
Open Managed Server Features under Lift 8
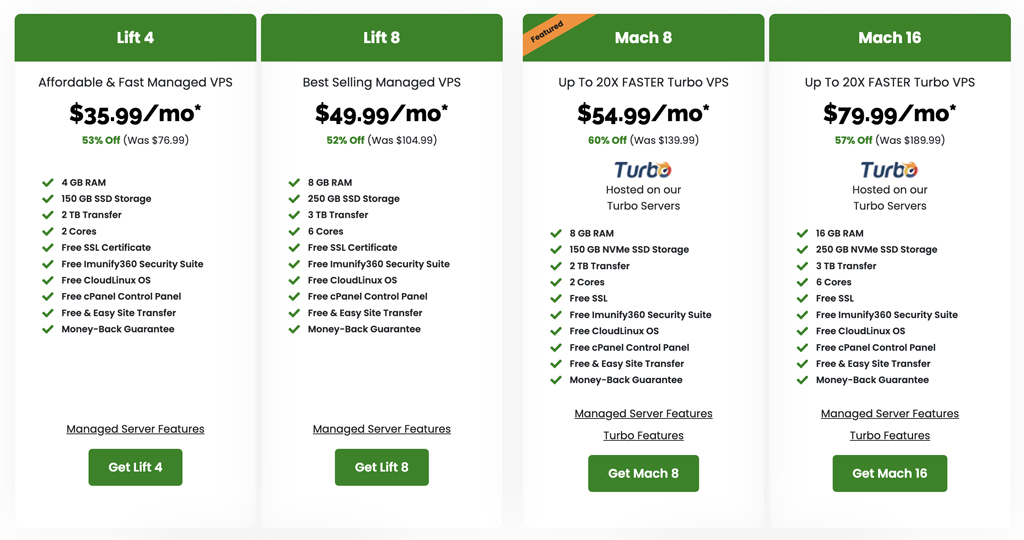tap(381, 429)
